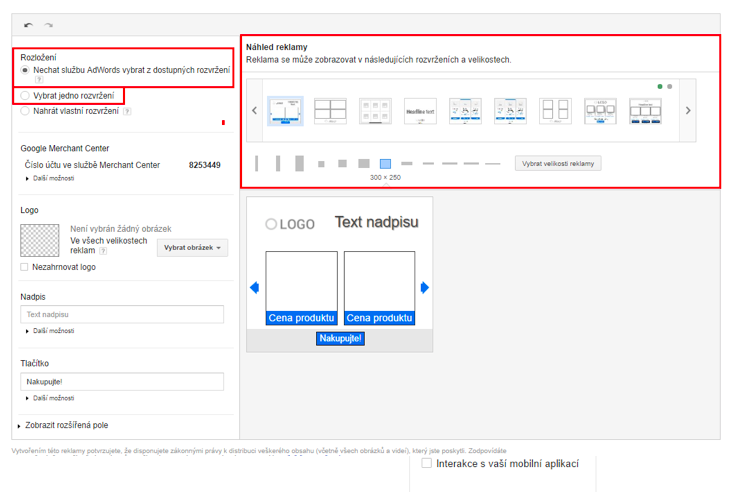Select the thinnest vertical skyscraper size icon
Image resolution: width=730 pixels, height=499 pixels.
[x=257, y=163]
